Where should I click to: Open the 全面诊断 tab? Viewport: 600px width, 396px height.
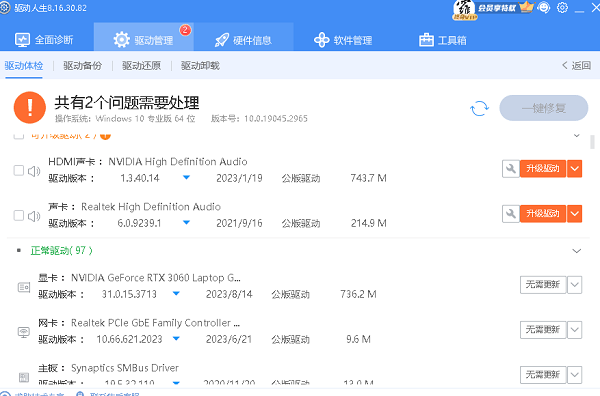coord(44,40)
